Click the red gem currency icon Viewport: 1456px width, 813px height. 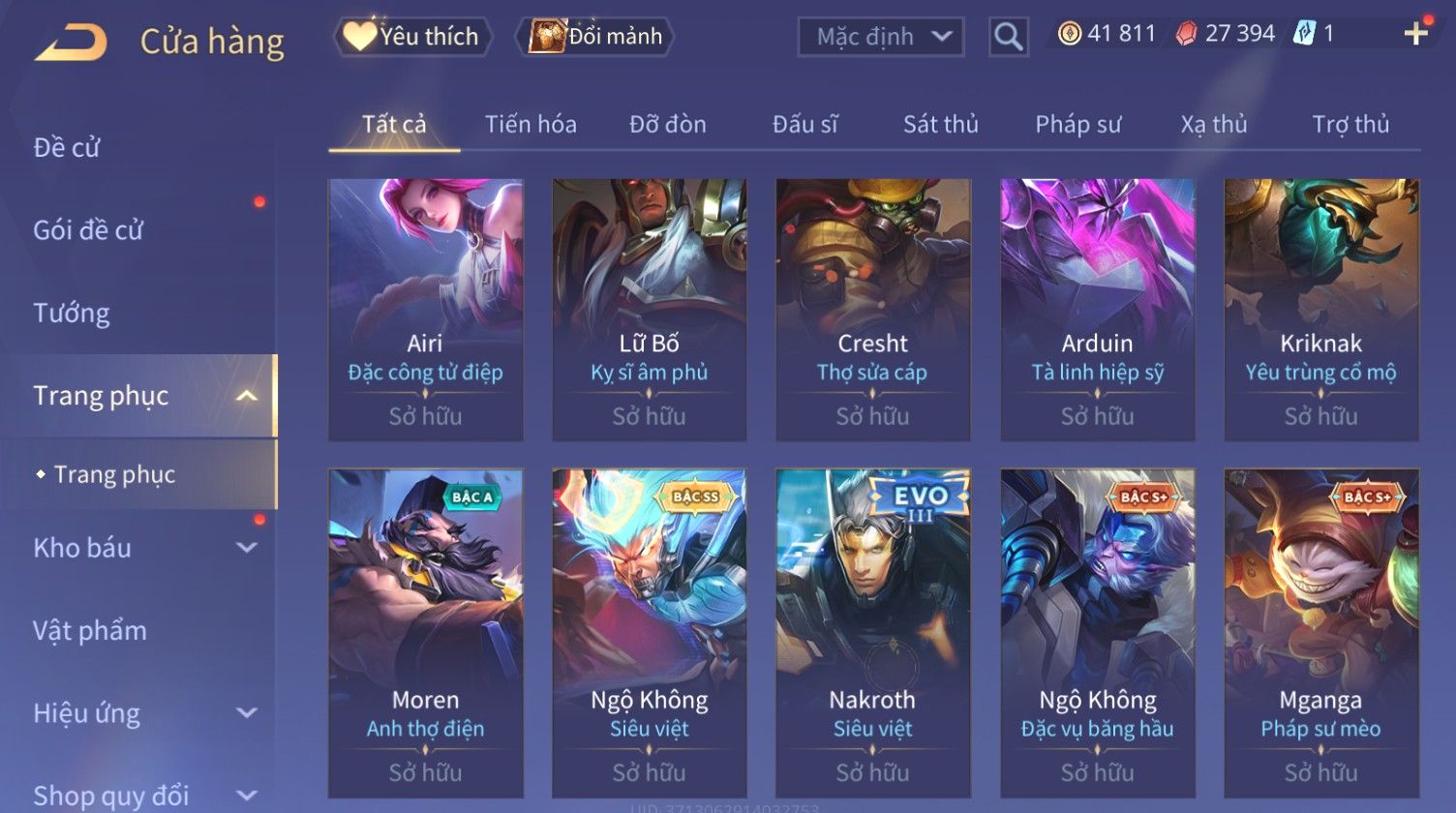(1186, 34)
